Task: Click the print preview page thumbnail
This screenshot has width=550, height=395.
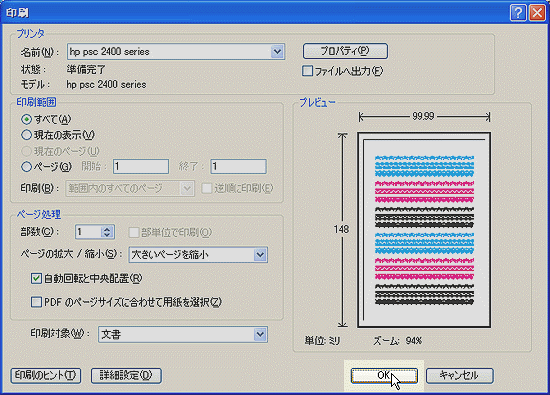Action: tap(424, 230)
